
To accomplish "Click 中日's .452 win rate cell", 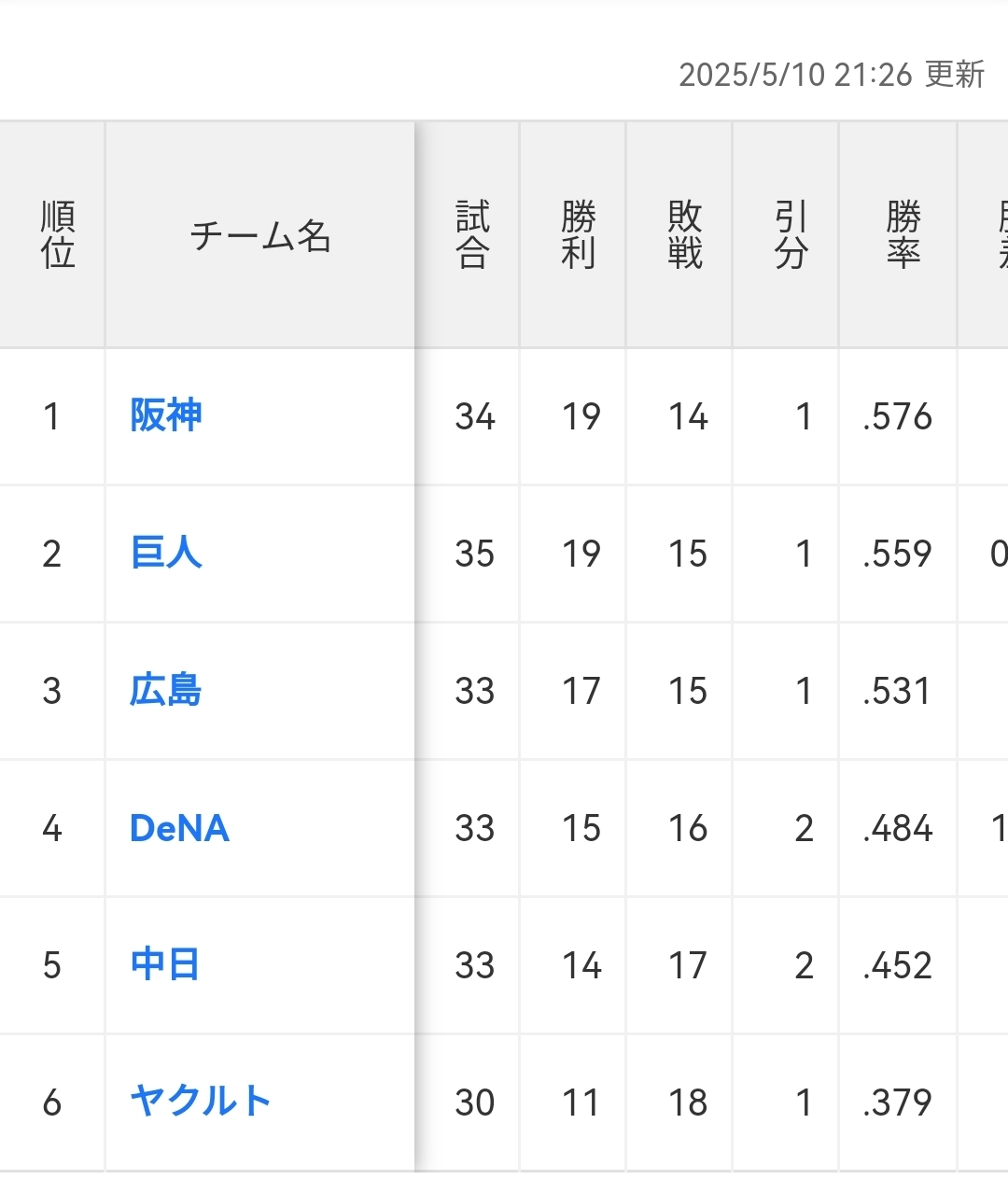I will [x=897, y=965].
